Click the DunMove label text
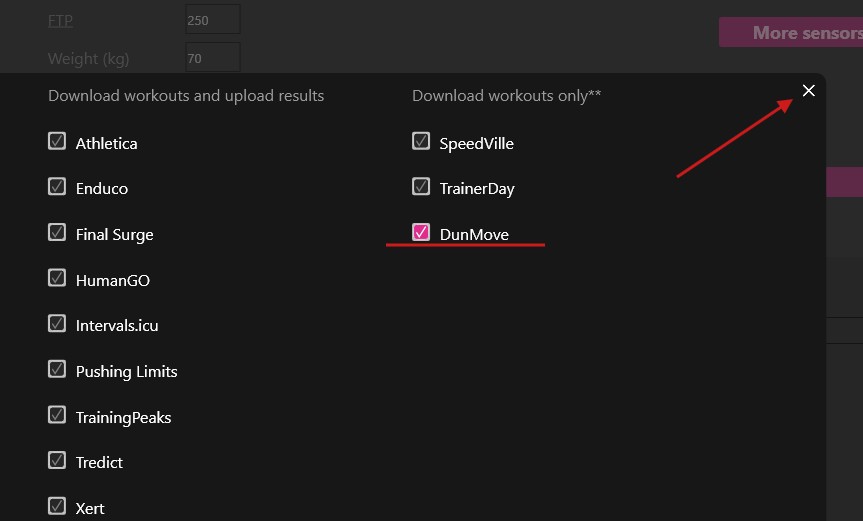 point(474,235)
